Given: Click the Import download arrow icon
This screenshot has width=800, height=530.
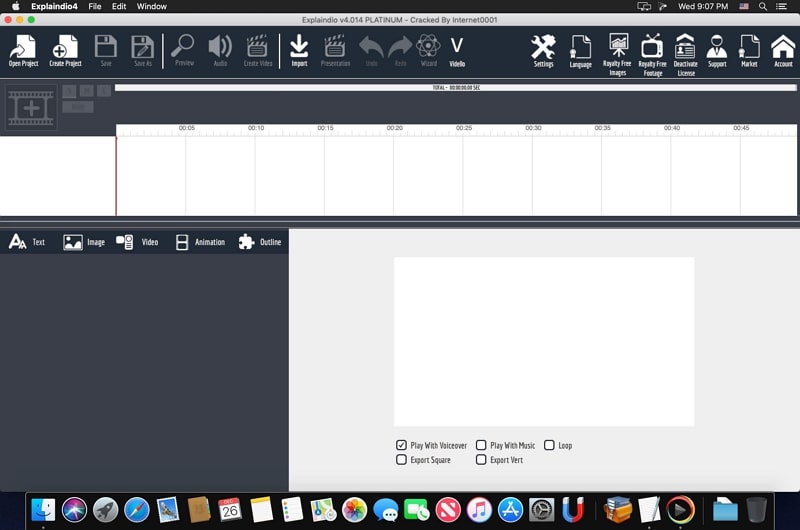Looking at the screenshot, I should [x=299, y=51].
